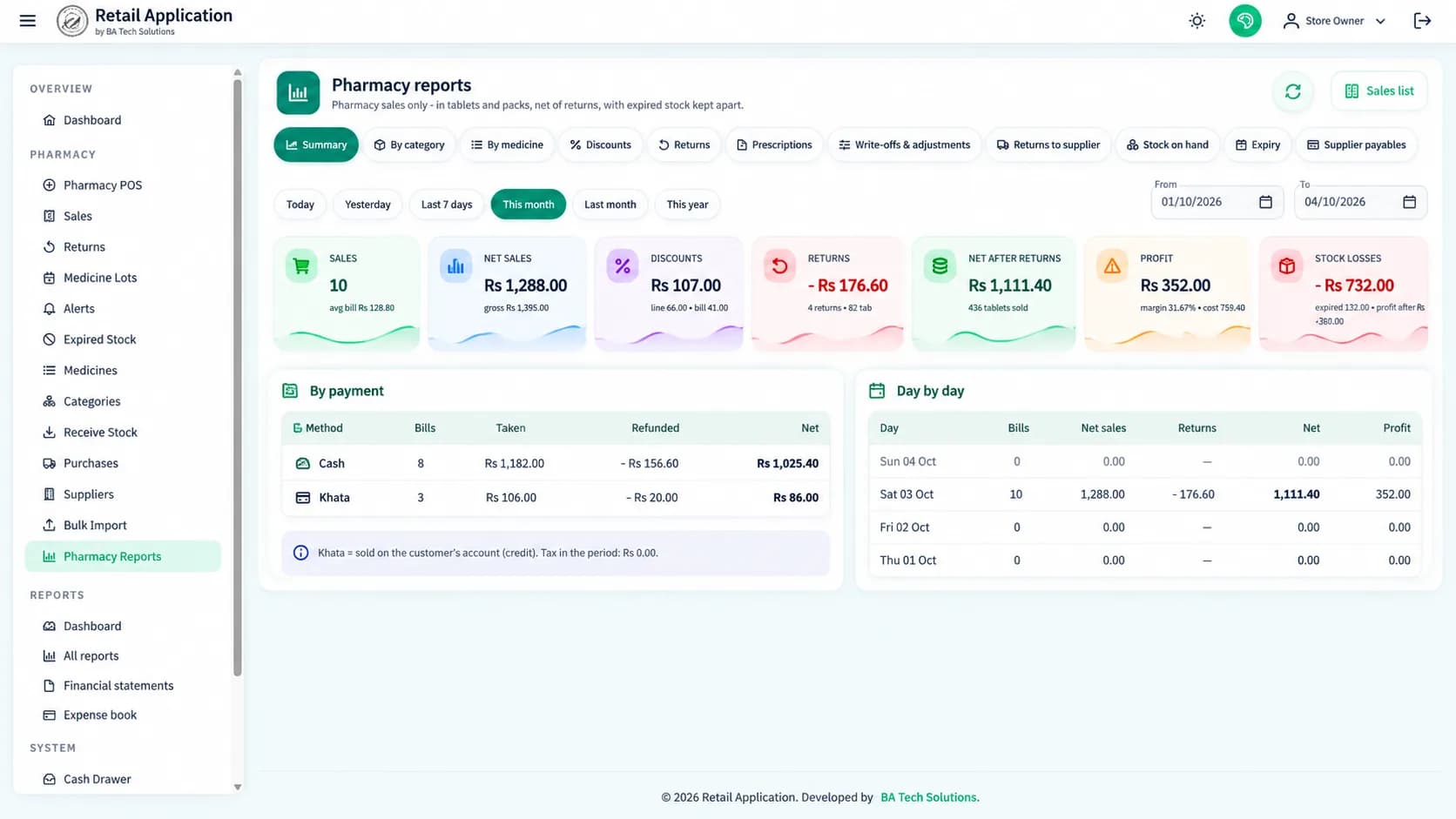Click the To date field
This screenshot has height=819, width=1456.
point(1360,202)
